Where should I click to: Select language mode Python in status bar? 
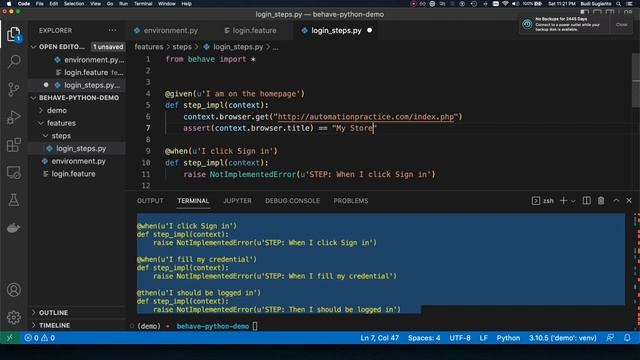point(508,338)
